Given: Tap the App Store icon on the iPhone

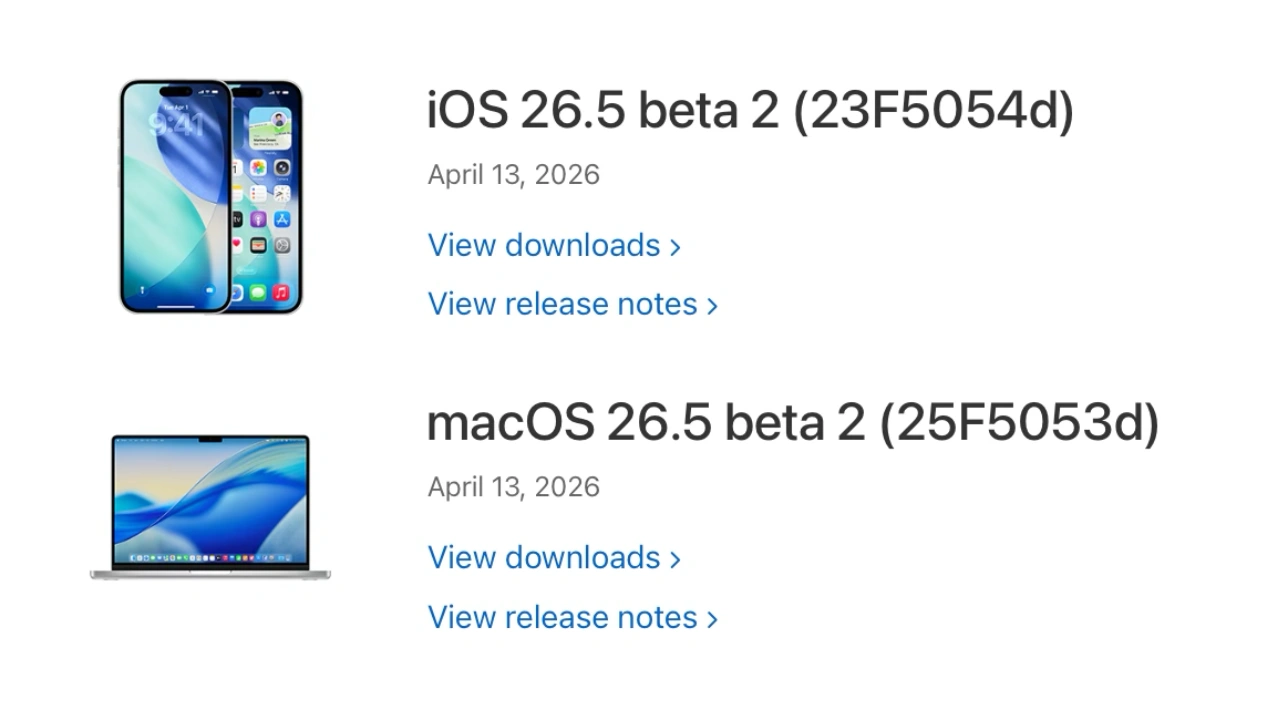Looking at the screenshot, I should [281, 218].
